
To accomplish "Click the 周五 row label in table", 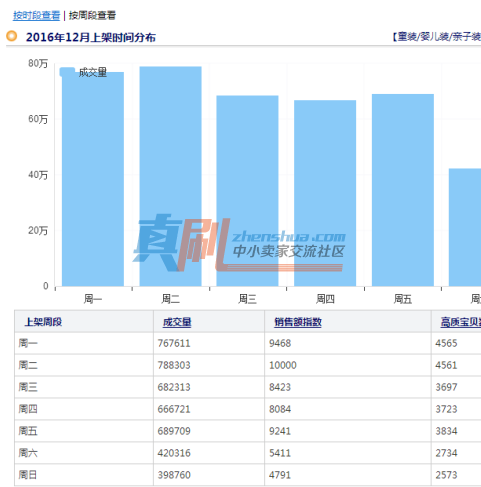I will [28, 431].
